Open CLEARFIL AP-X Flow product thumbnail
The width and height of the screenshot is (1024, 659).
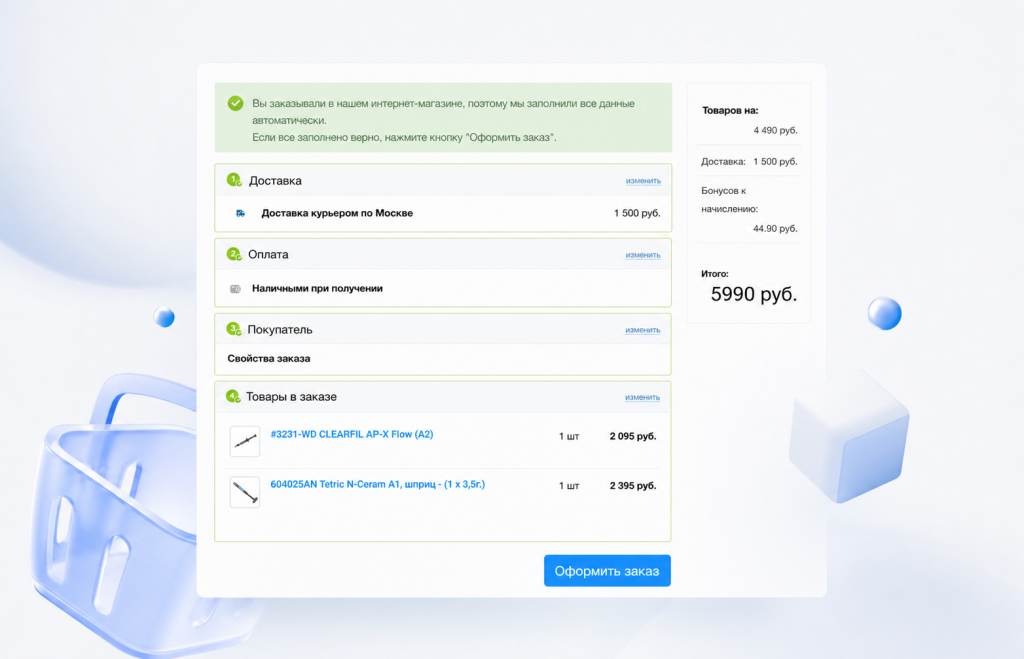point(245,441)
